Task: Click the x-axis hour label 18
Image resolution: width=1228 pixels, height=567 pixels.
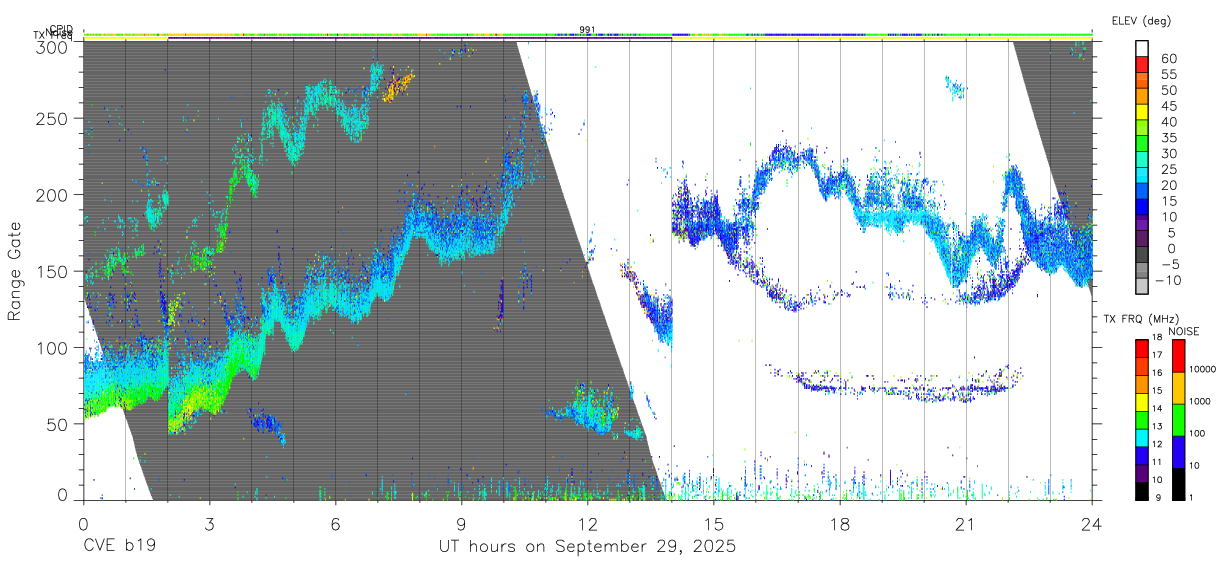Action: tap(839, 523)
